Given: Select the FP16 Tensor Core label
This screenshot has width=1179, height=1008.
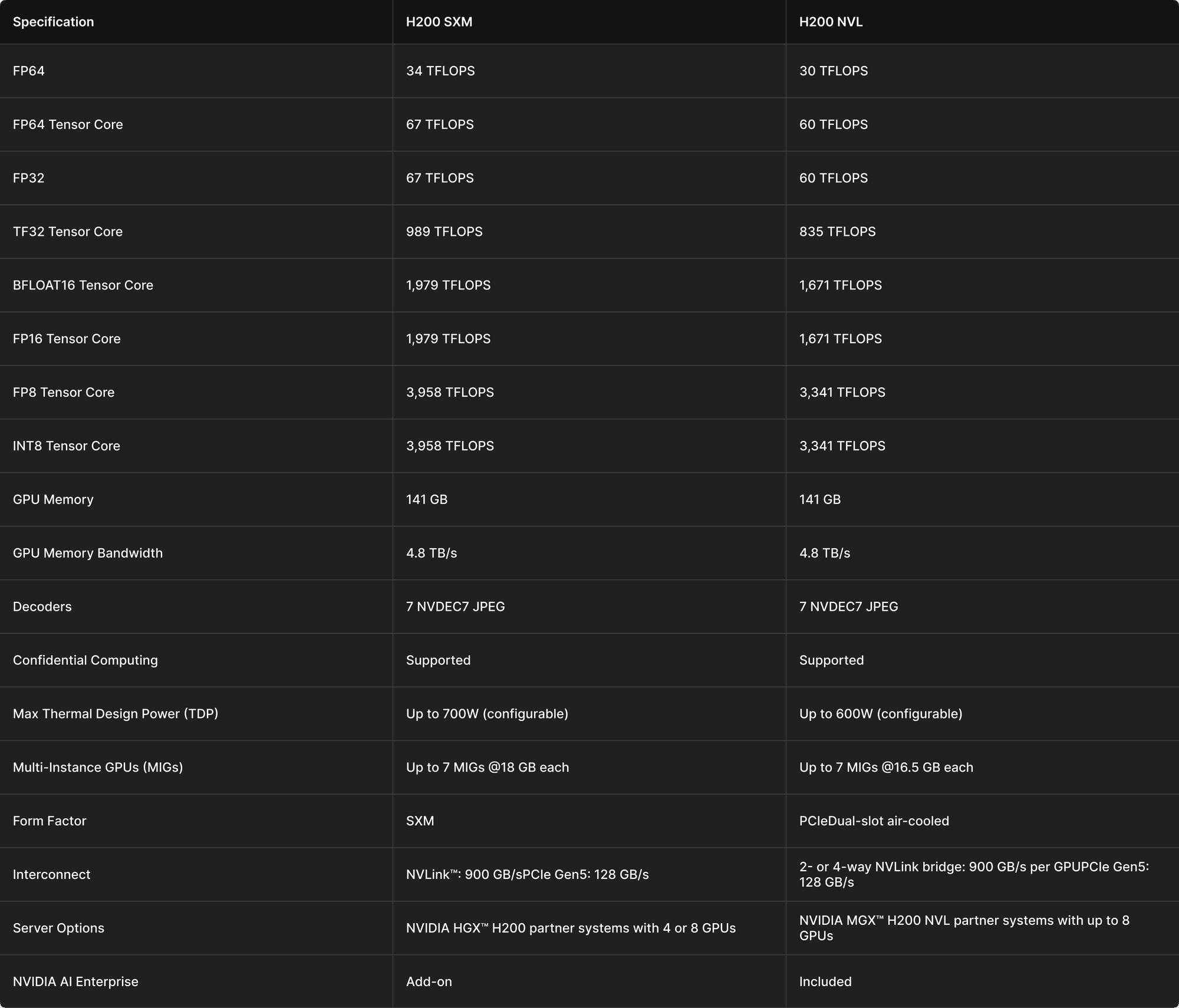Looking at the screenshot, I should click(x=67, y=339).
